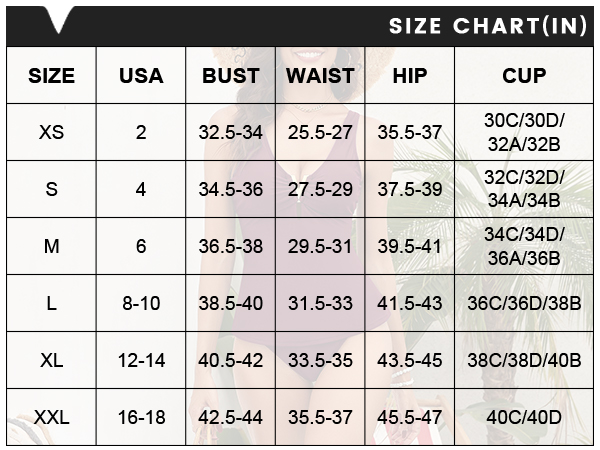Click the SIZE CHART(IN) title text
The image size is (600, 450).
coord(488,26)
